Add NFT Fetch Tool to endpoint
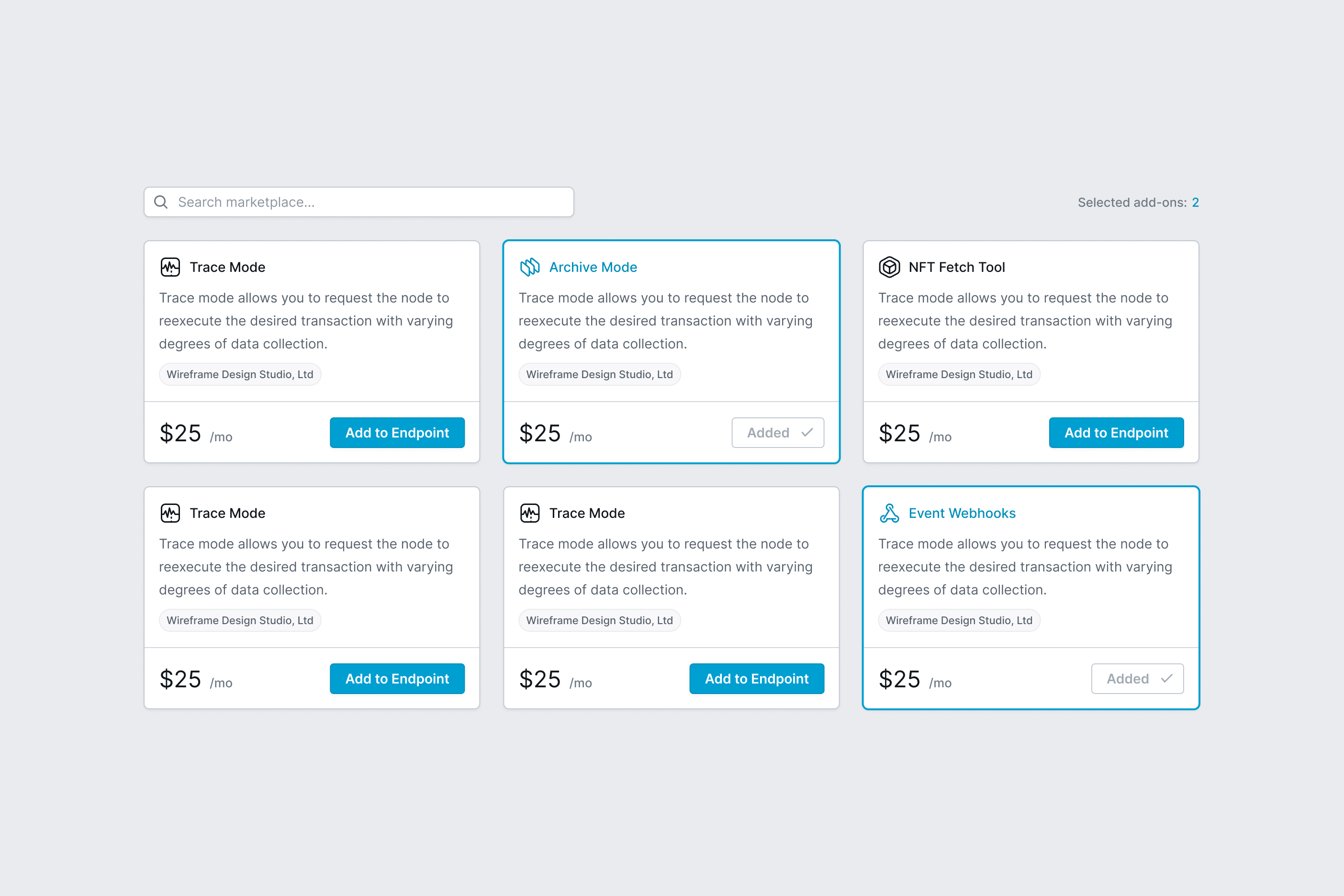 [1116, 433]
